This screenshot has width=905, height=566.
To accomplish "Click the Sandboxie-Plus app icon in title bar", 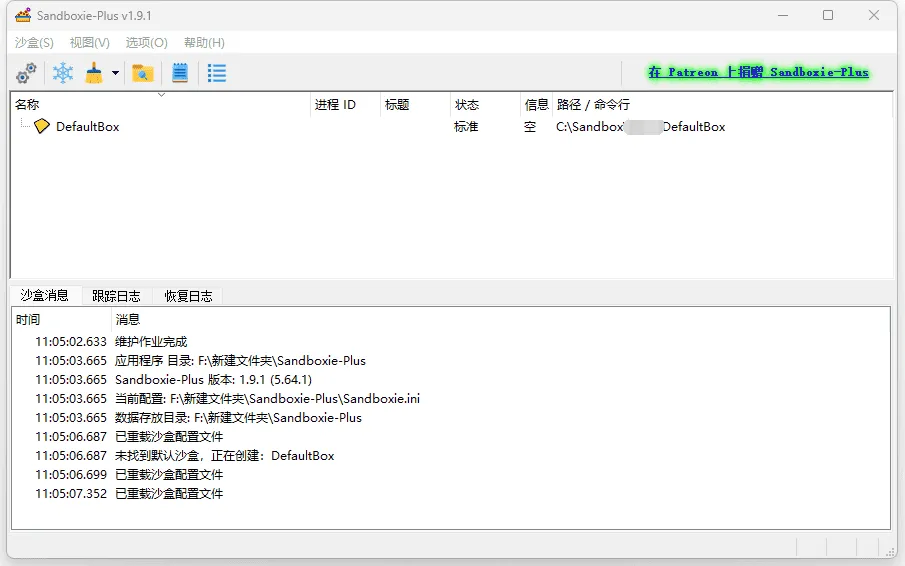I will tap(22, 16).
